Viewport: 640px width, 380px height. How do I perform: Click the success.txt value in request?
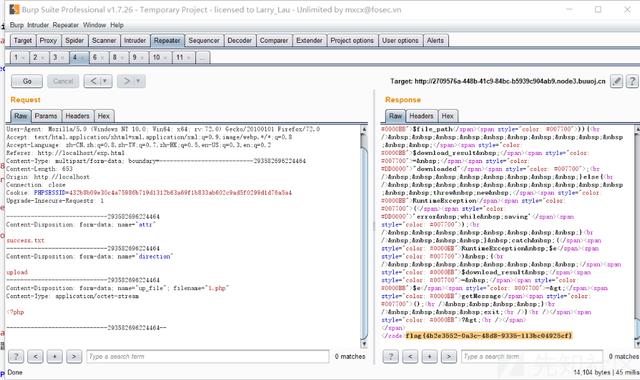pyautogui.click(x=25, y=240)
